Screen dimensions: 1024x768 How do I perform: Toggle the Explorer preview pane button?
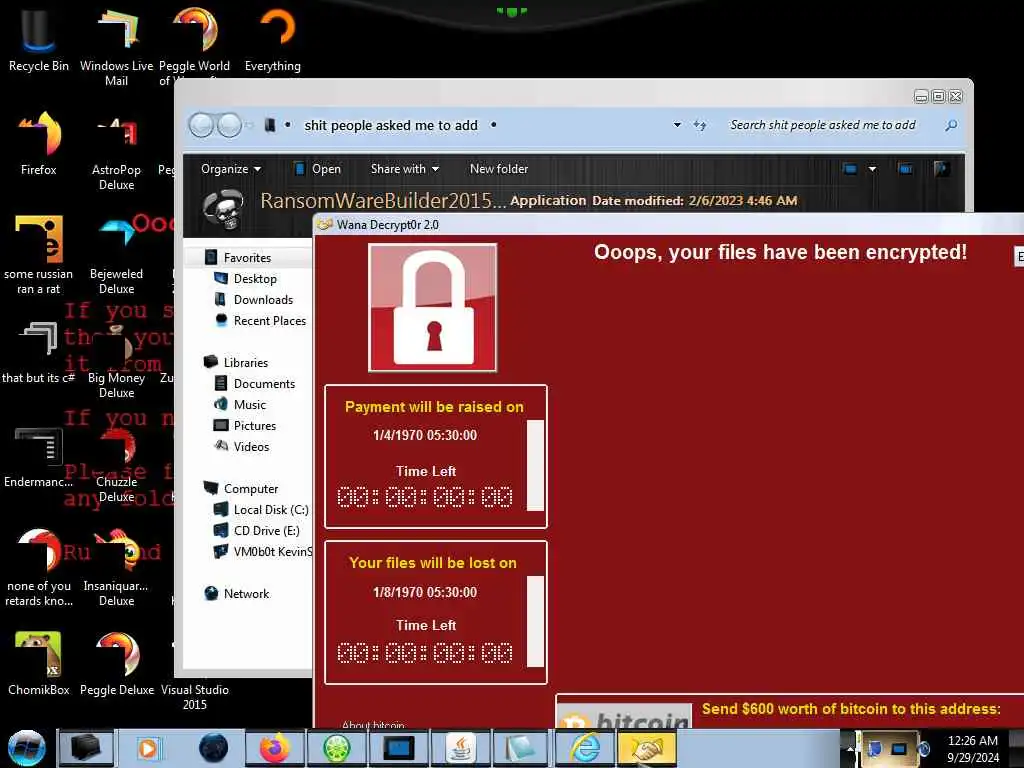(905, 169)
